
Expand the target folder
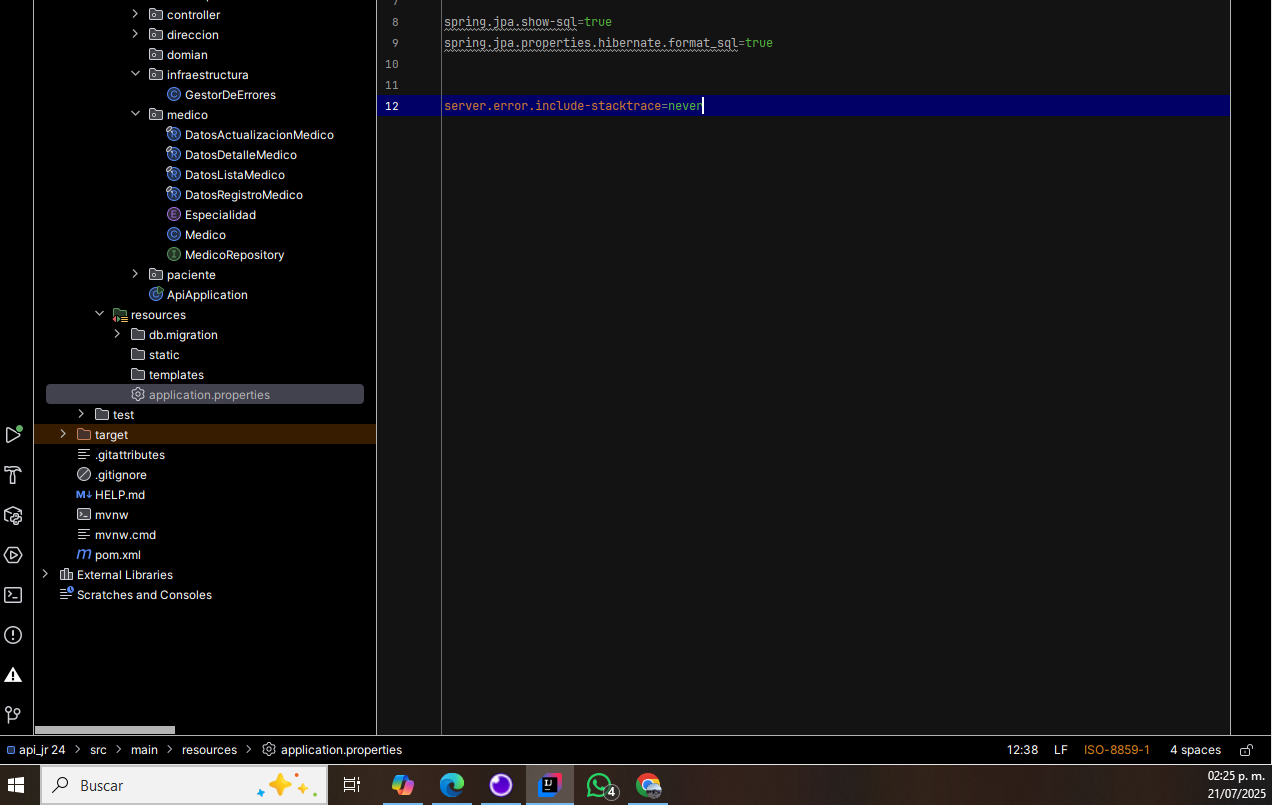pyautogui.click(x=64, y=435)
